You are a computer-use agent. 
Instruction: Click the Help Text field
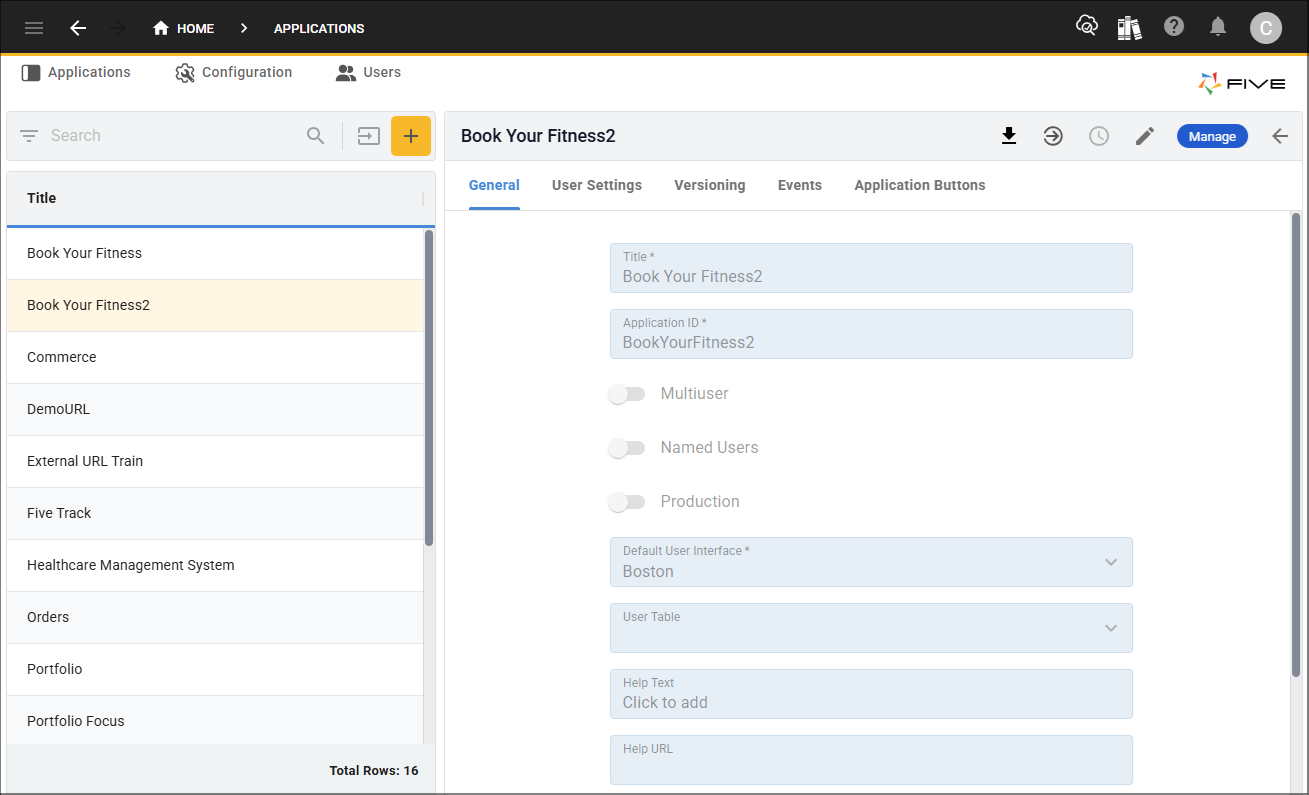click(871, 694)
